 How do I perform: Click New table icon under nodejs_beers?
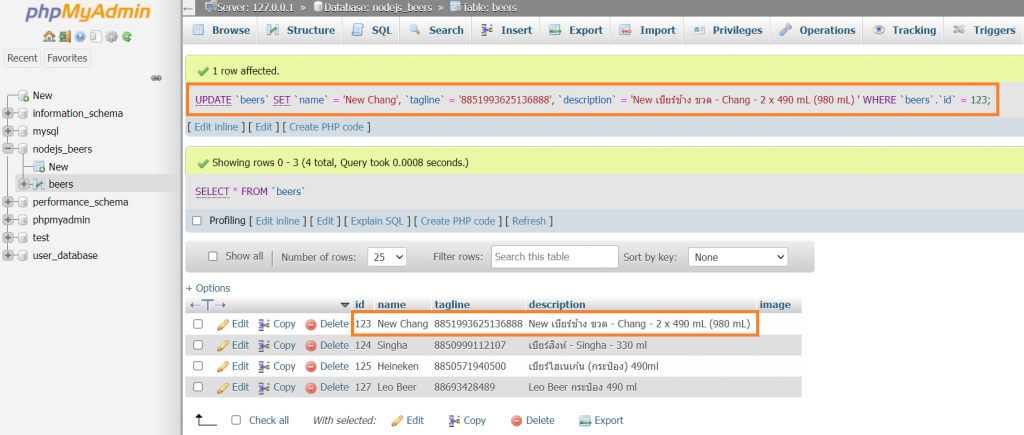pos(39,167)
